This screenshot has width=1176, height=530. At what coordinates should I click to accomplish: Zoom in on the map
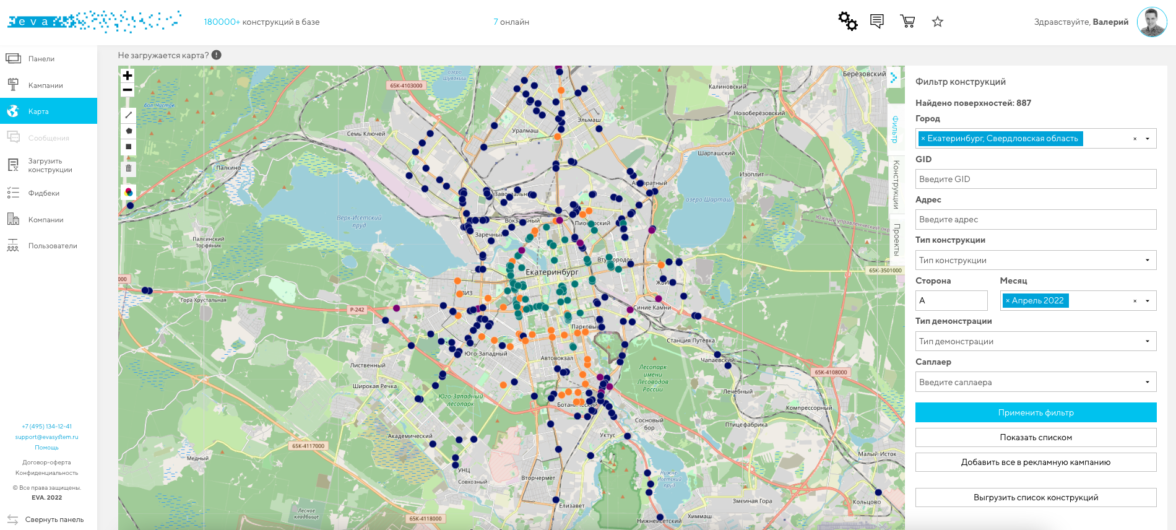(128, 75)
